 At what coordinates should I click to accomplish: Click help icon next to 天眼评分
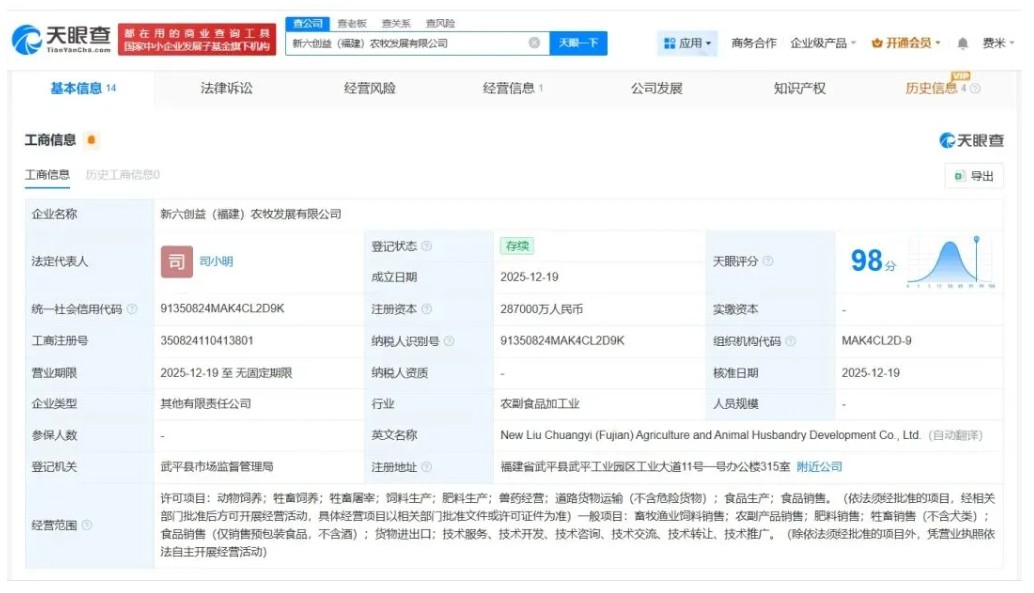click(x=768, y=261)
